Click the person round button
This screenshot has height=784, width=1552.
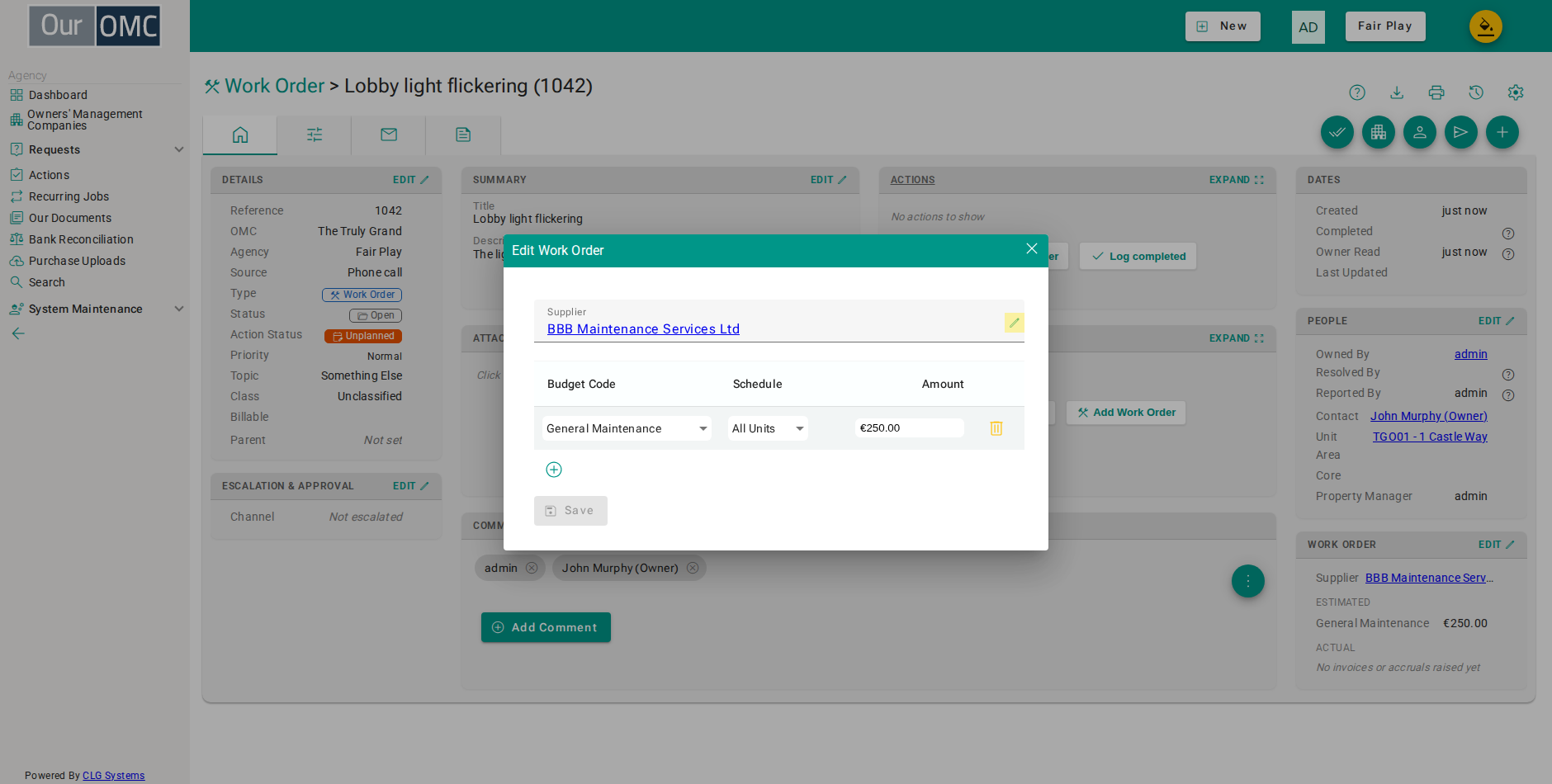(x=1420, y=132)
